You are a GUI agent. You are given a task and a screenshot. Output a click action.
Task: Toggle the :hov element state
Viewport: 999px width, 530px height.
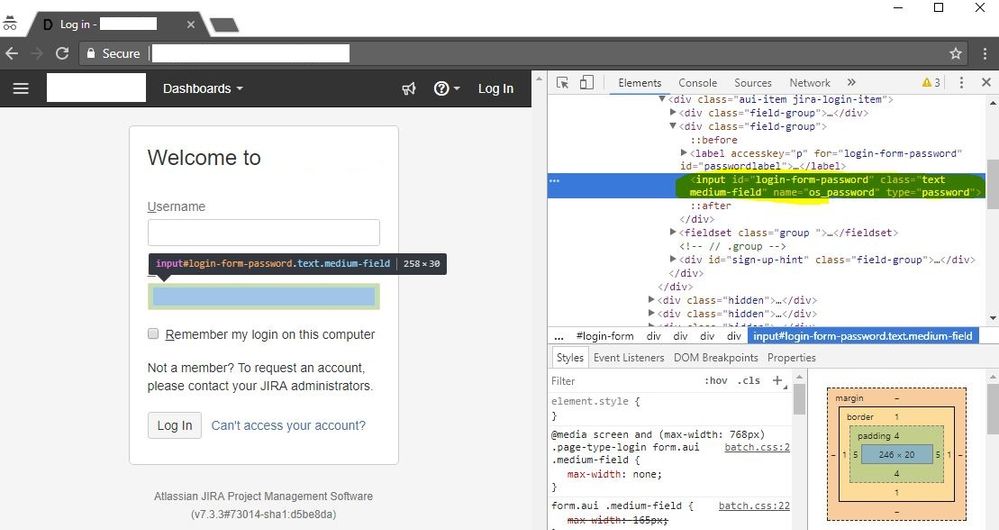click(x=715, y=381)
